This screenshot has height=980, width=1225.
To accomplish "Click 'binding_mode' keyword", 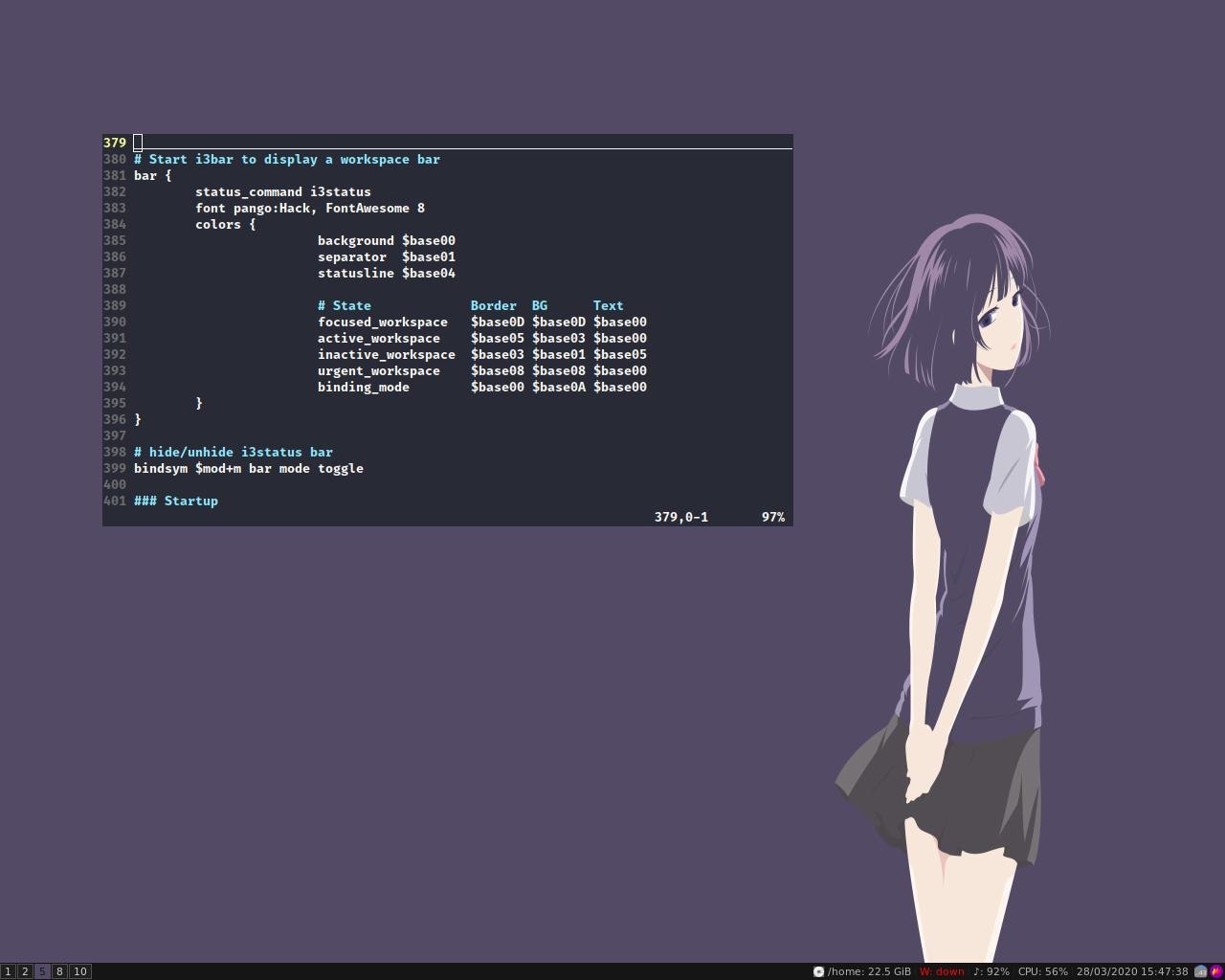I will click(x=364, y=387).
